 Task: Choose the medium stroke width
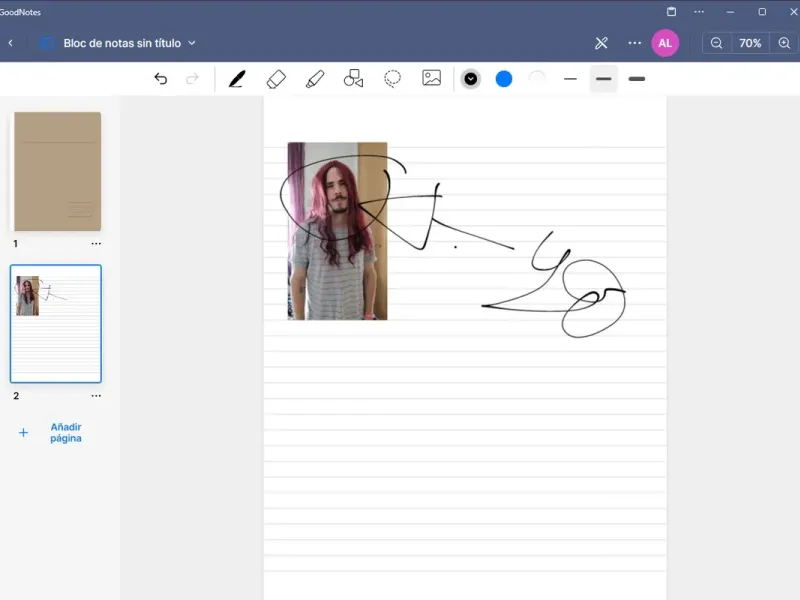click(603, 79)
